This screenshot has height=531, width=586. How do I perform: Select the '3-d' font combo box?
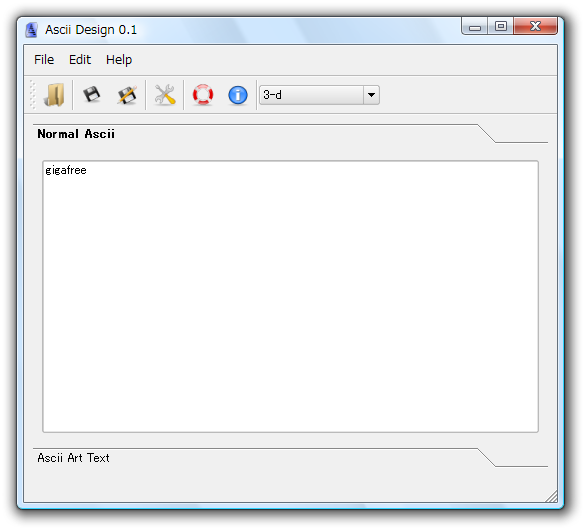tap(320, 95)
